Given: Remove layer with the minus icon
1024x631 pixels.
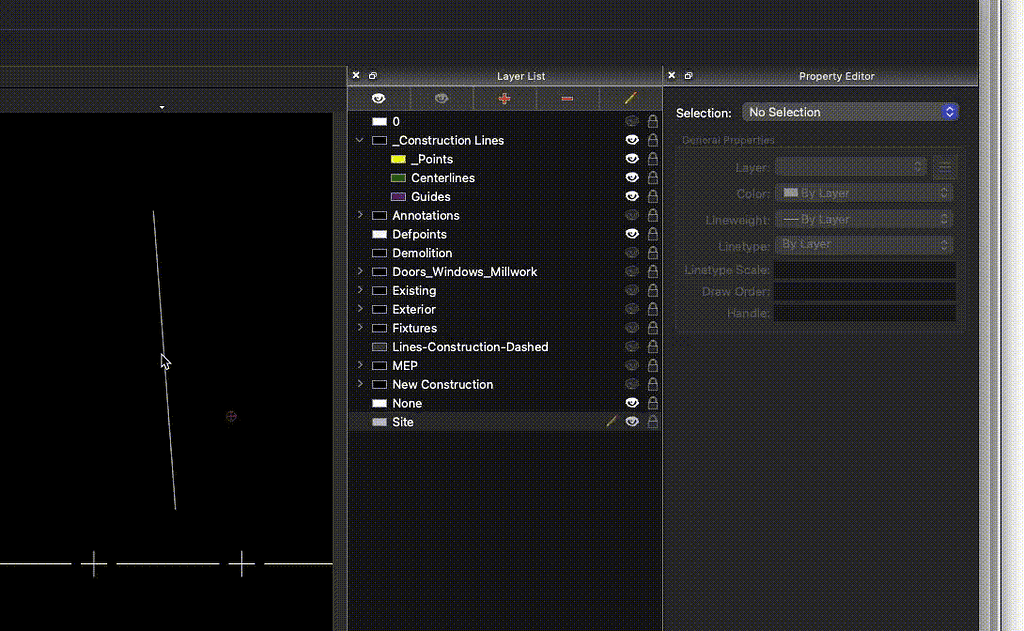Looking at the screenshot, I should 567,99.
